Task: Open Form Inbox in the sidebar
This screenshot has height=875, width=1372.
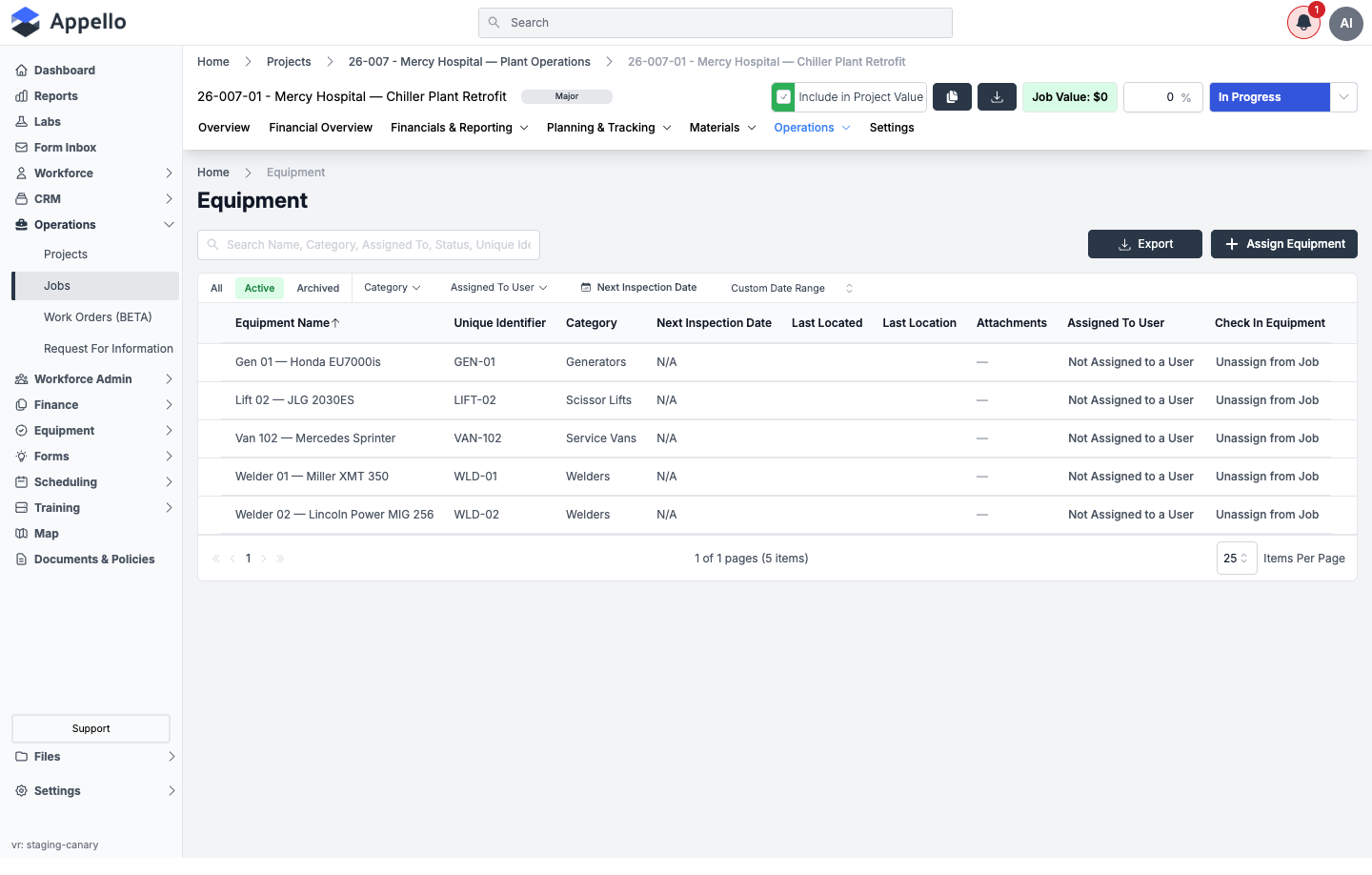Action: [x=65, y=148]
